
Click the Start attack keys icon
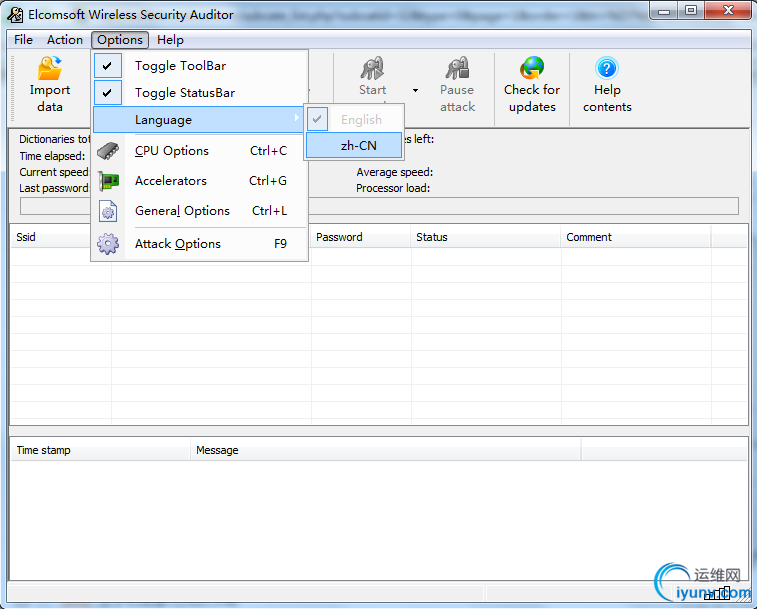[372, 68]
